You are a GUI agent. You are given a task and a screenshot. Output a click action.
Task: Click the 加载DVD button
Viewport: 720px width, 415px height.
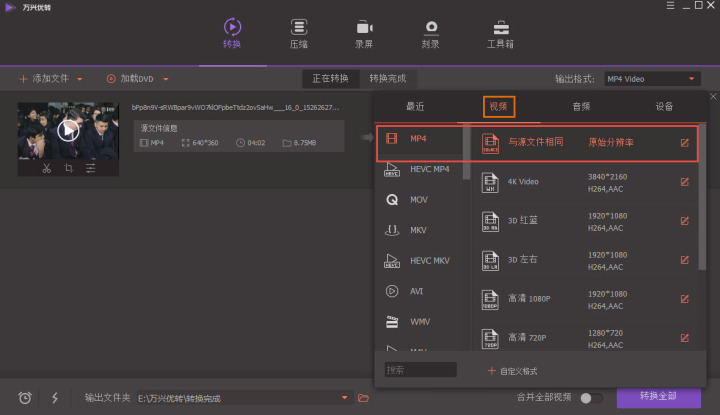pos(130,79)
